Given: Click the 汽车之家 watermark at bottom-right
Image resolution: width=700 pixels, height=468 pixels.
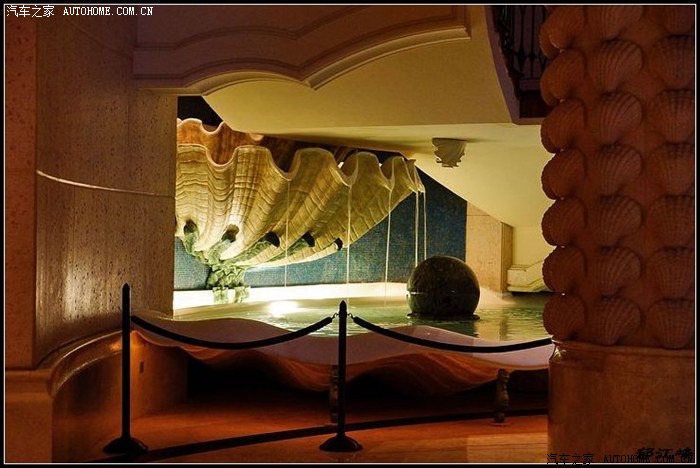Looking at the screenshot, I should [570, 458].
